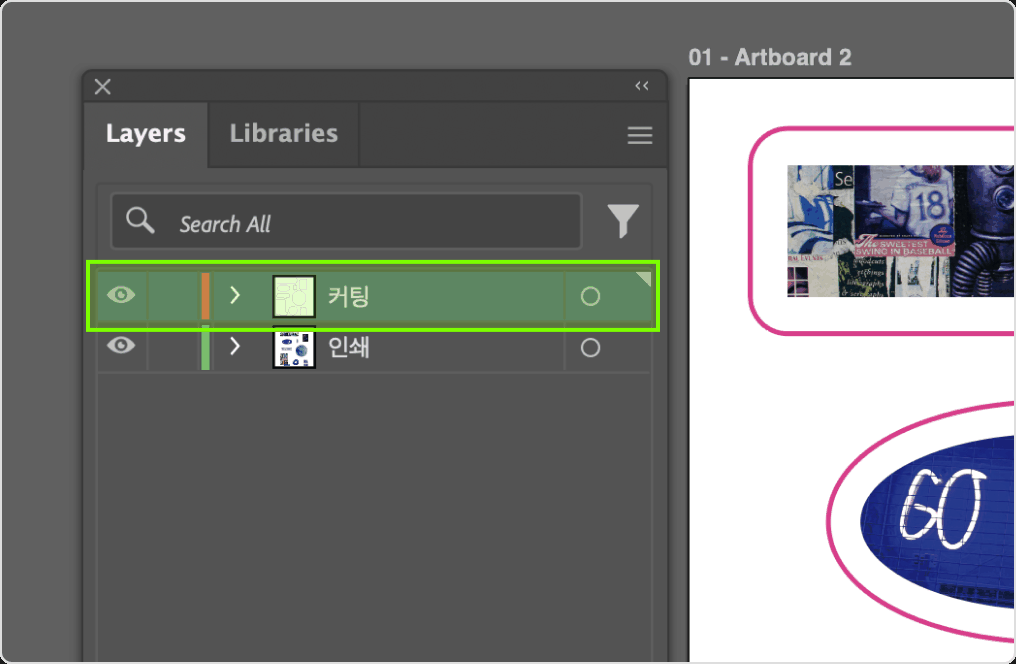
Task: Click the magnifying glass search icon
Action: [140, 220]
